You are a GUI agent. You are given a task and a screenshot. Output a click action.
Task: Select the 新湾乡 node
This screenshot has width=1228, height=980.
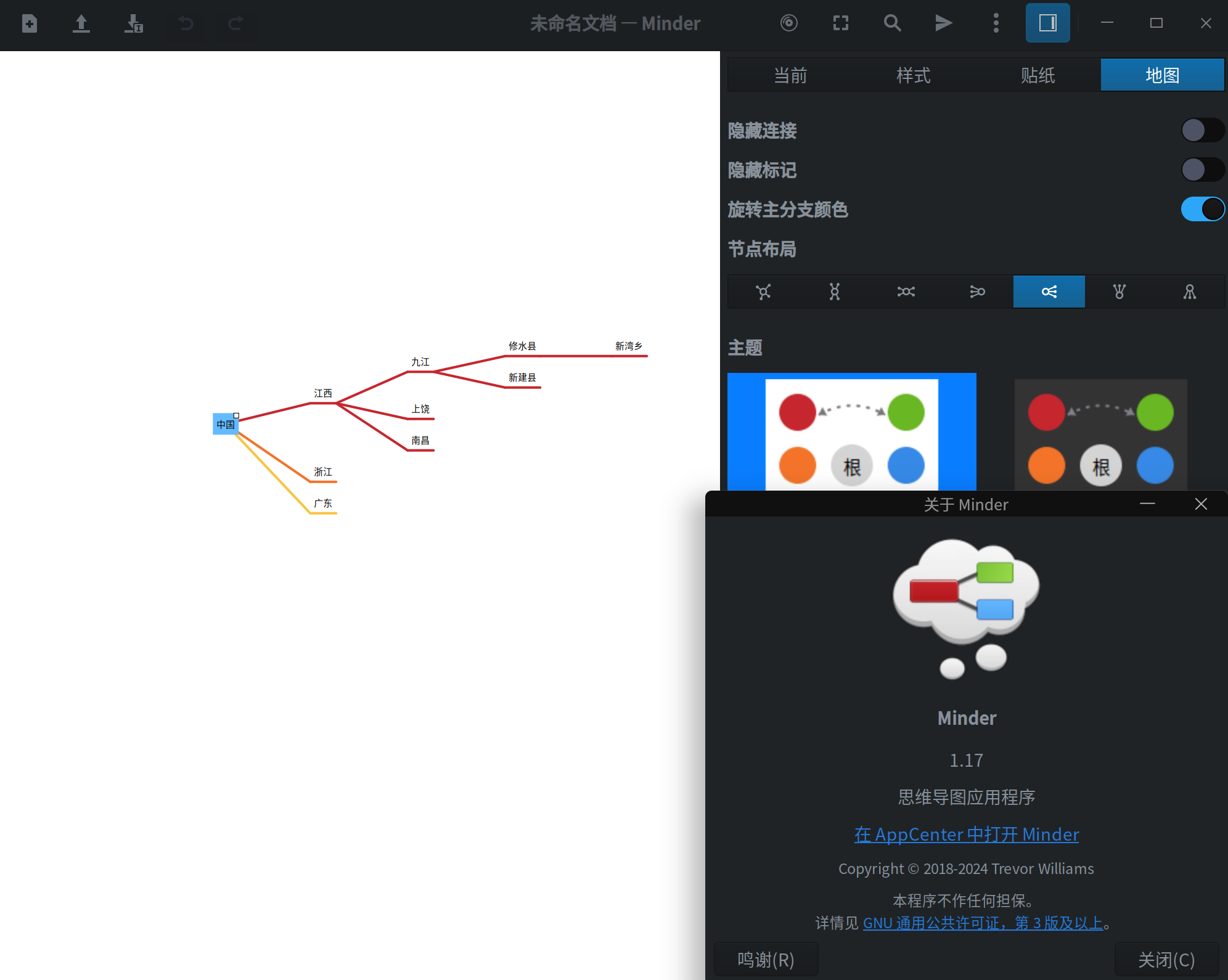(629, 346)
